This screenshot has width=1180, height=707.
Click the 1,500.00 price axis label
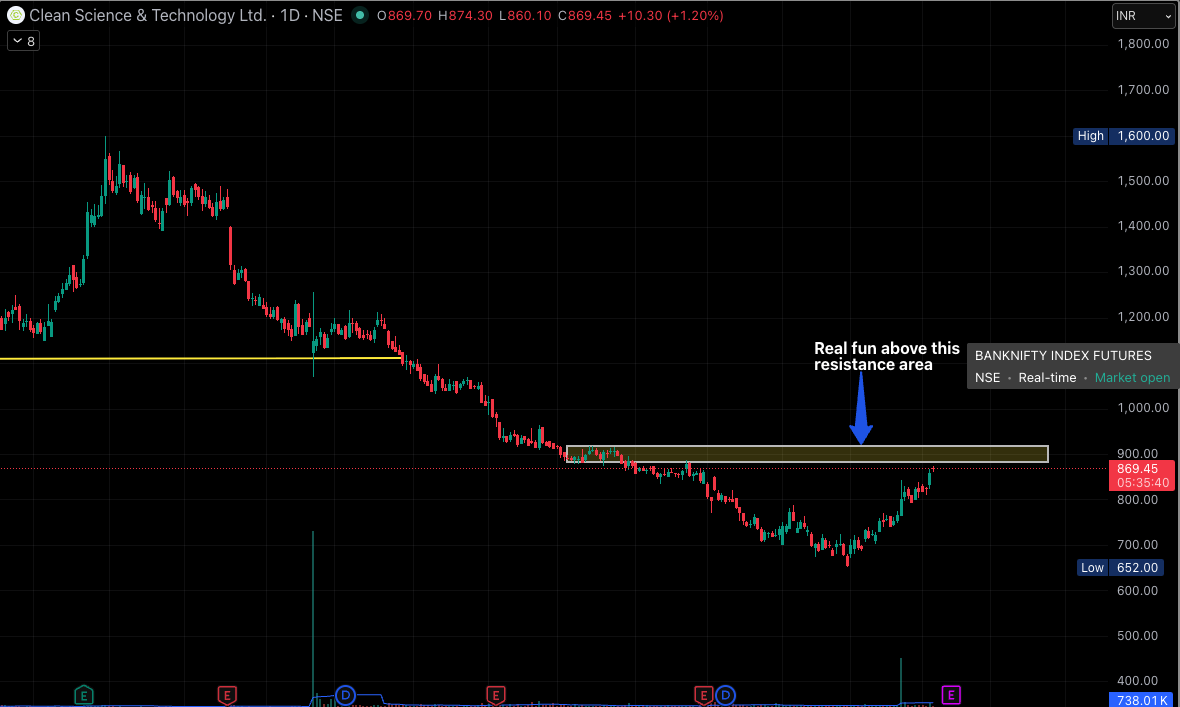pos(1143,181)
